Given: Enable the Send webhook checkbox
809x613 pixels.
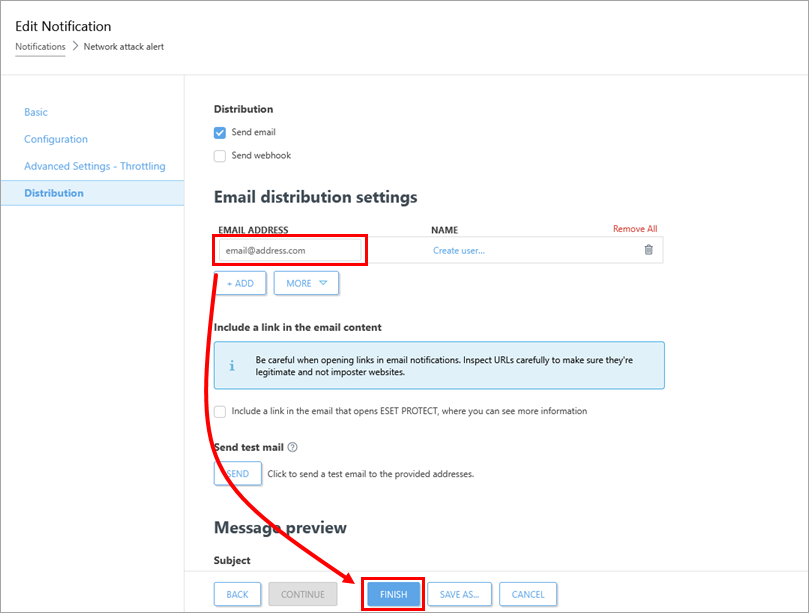Looking at the screenshot, I should pyautogui.click(x=220, y=156).
